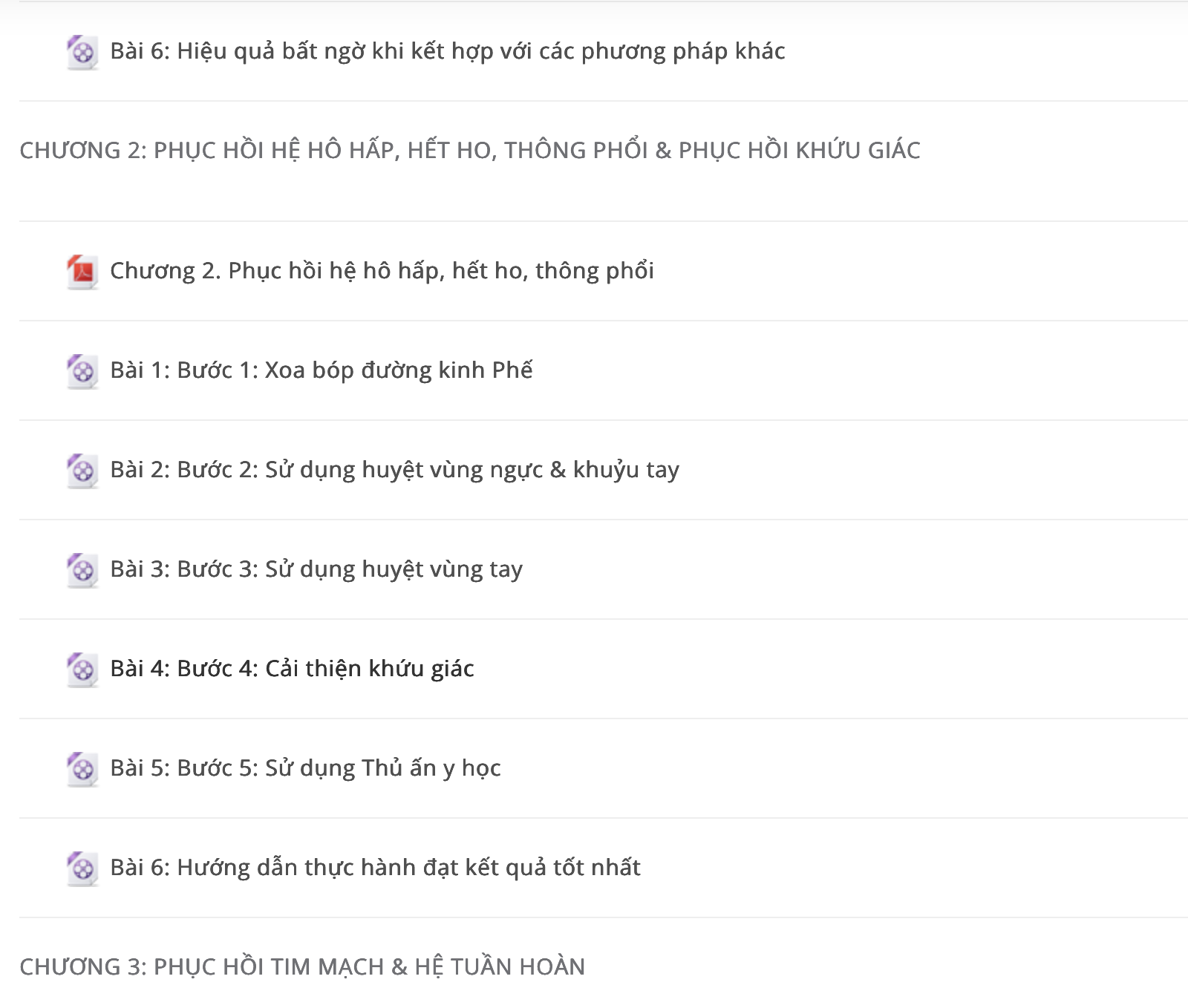This screenshot has height=1008, width=1188.
Task: Click video icon beside Bài 2 huyệt vùng ngực
Action: 82,471
